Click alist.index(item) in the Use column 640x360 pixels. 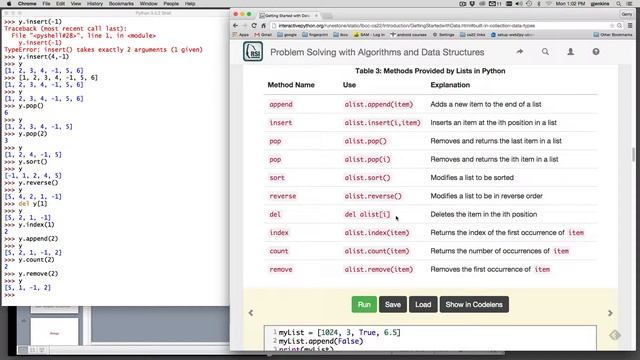coord(376,233)
